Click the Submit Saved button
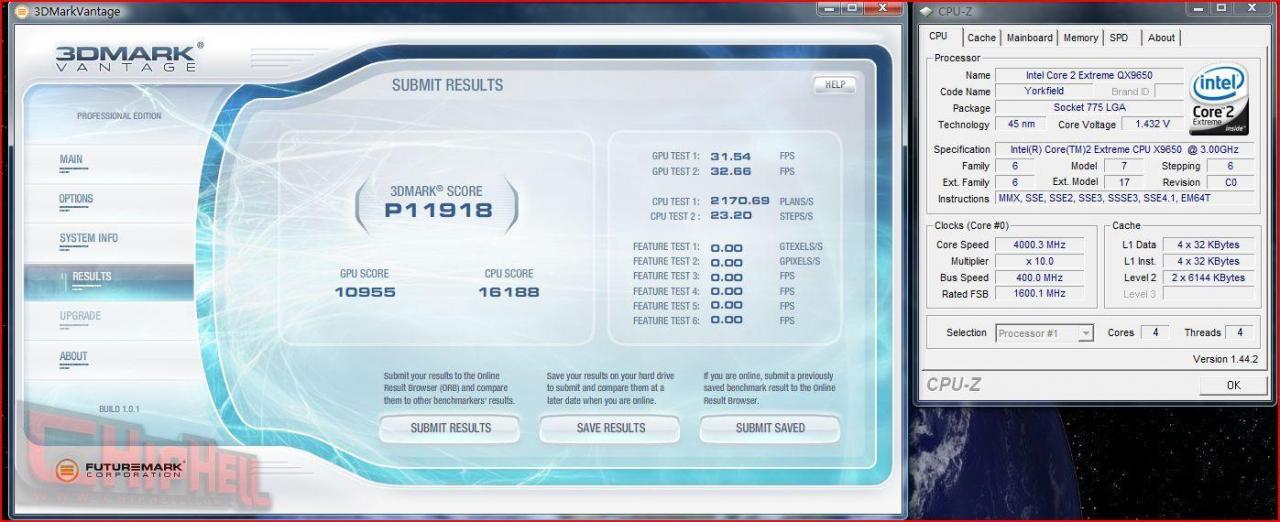Image resolution: width=1280 pixels, height=522 pixels. click(770, 428)
